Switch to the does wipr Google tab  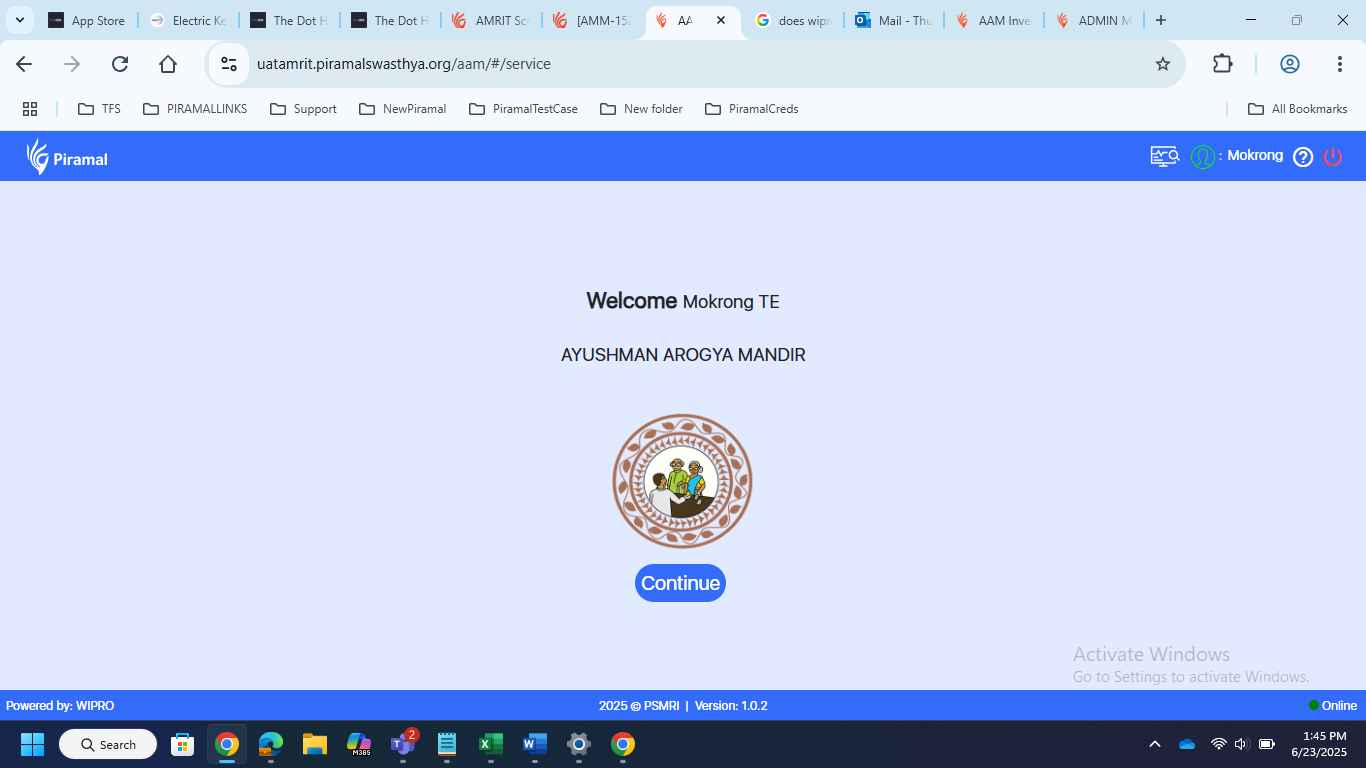pyautogui.click(x=794, y=20)
